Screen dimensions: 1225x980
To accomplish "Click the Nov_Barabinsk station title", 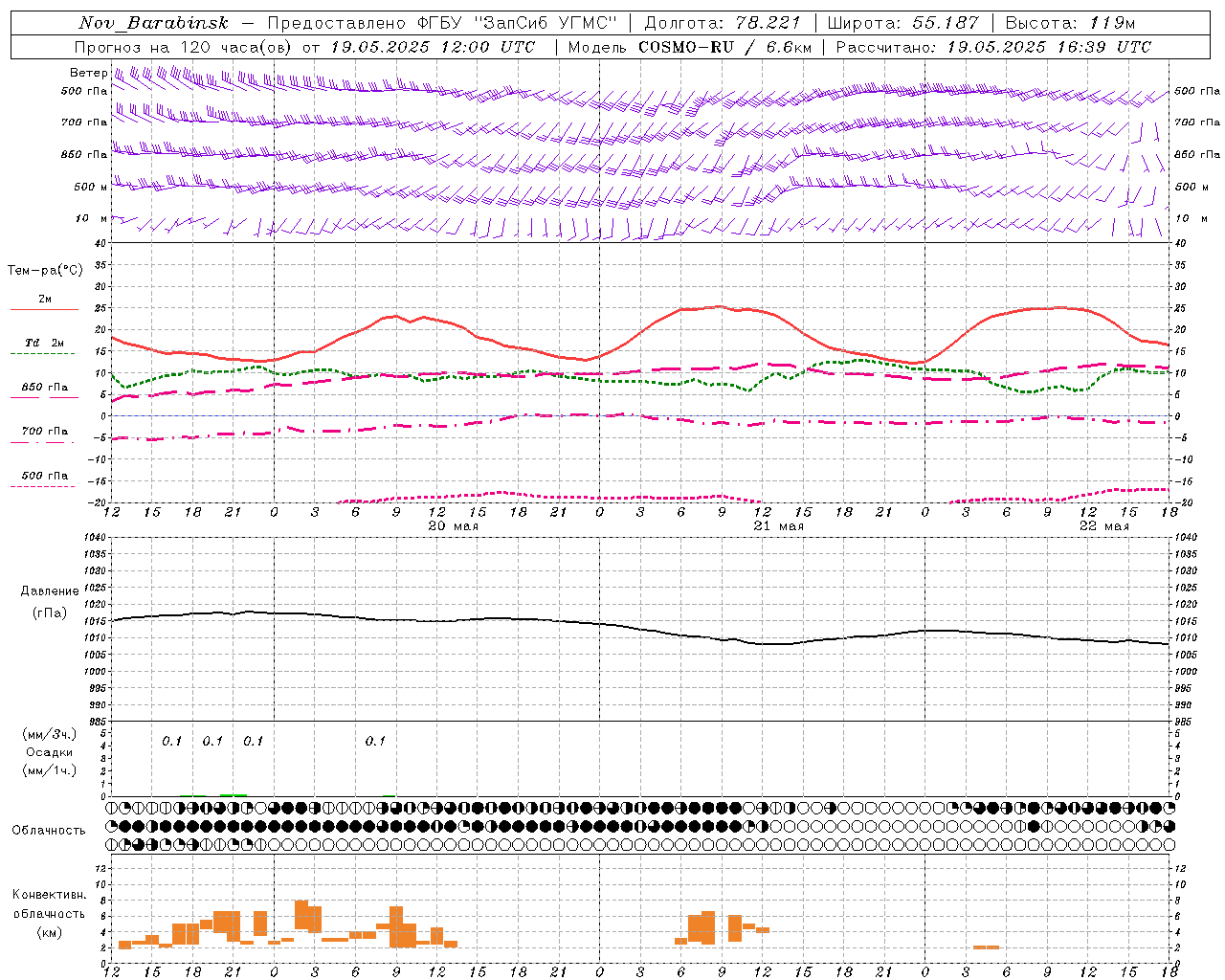I will pos(153,23).
